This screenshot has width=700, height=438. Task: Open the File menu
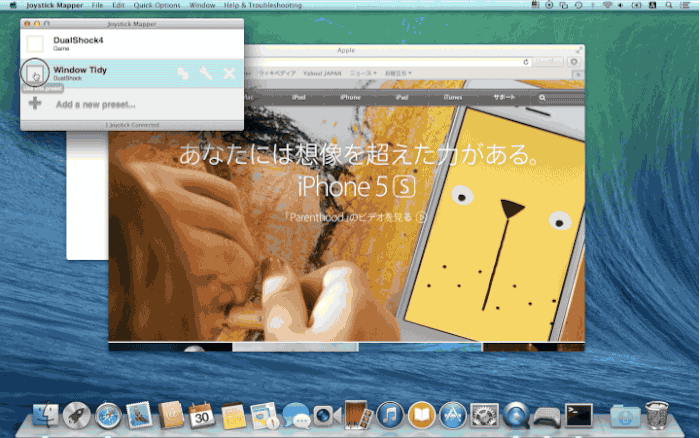pyautogui.click(x=97, y=5)
